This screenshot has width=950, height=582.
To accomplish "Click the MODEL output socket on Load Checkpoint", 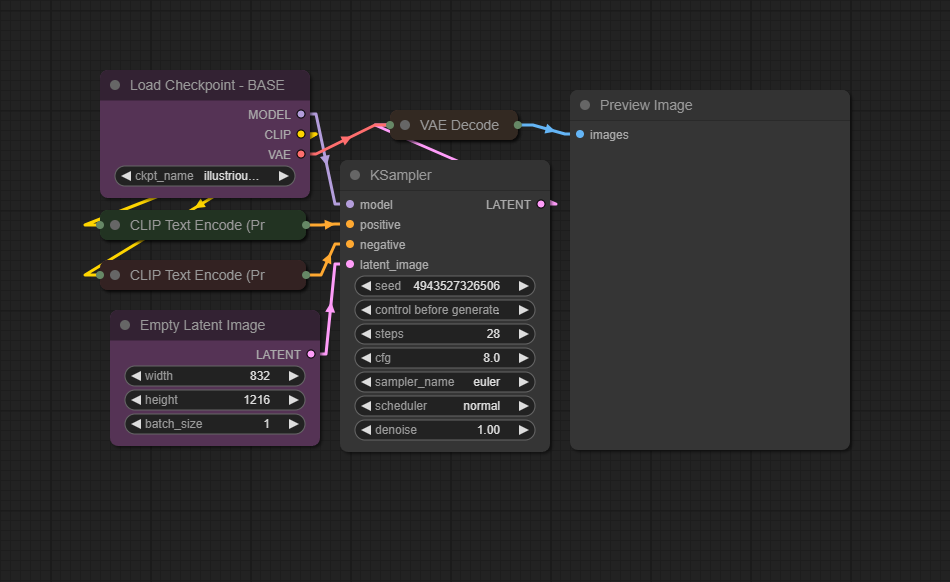I will pos(301,115).
